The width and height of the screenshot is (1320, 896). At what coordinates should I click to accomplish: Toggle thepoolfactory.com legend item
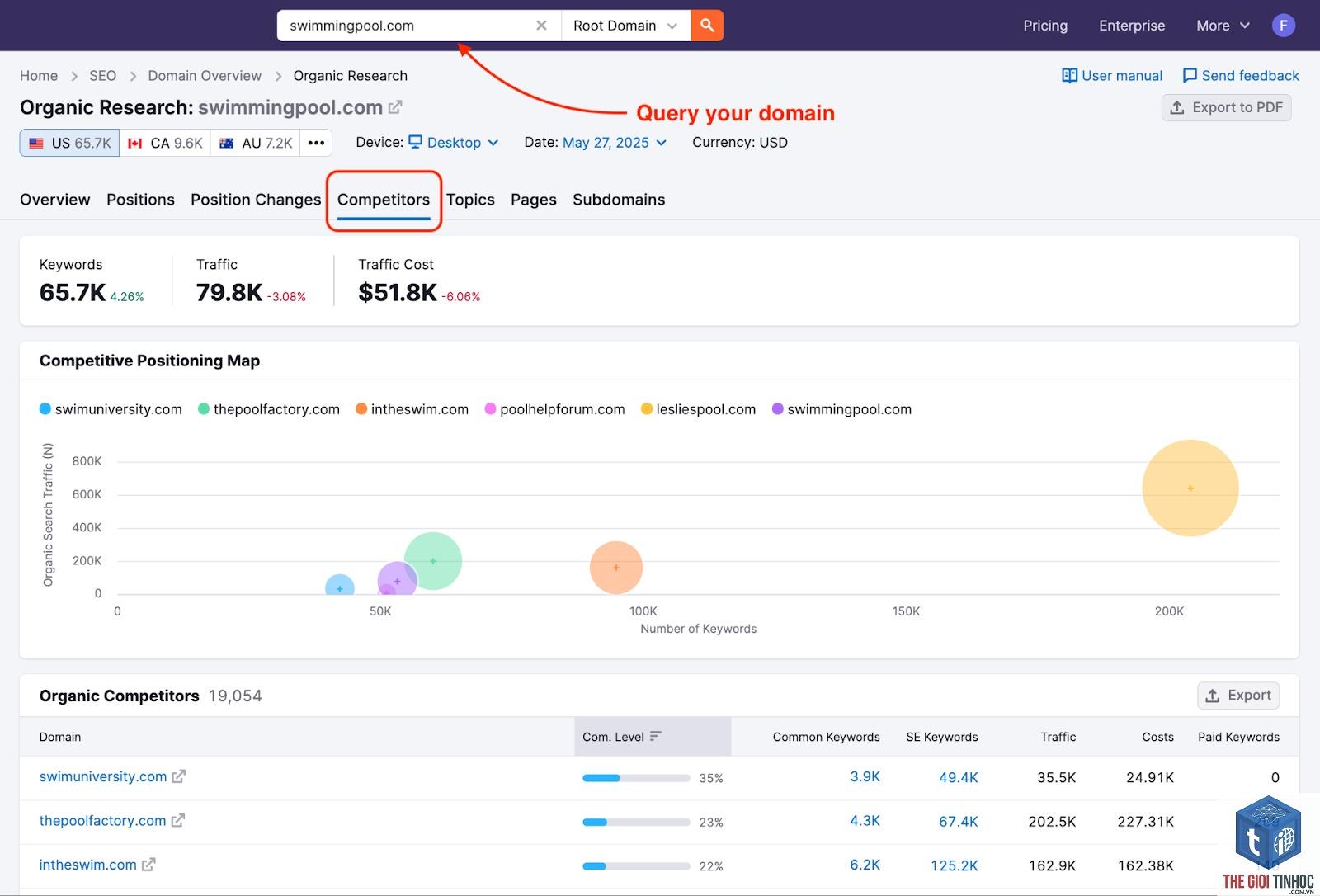coord(269,409)
